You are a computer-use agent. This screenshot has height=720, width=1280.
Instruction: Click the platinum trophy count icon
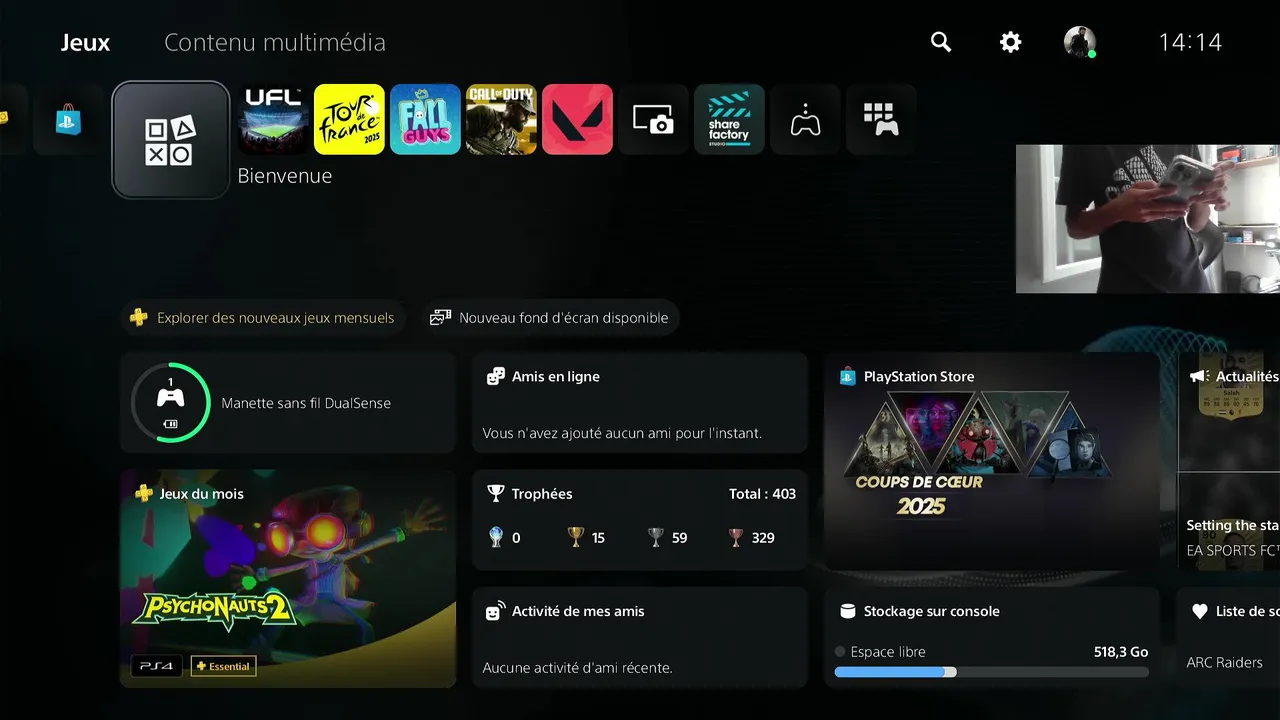tap(496, 537)
